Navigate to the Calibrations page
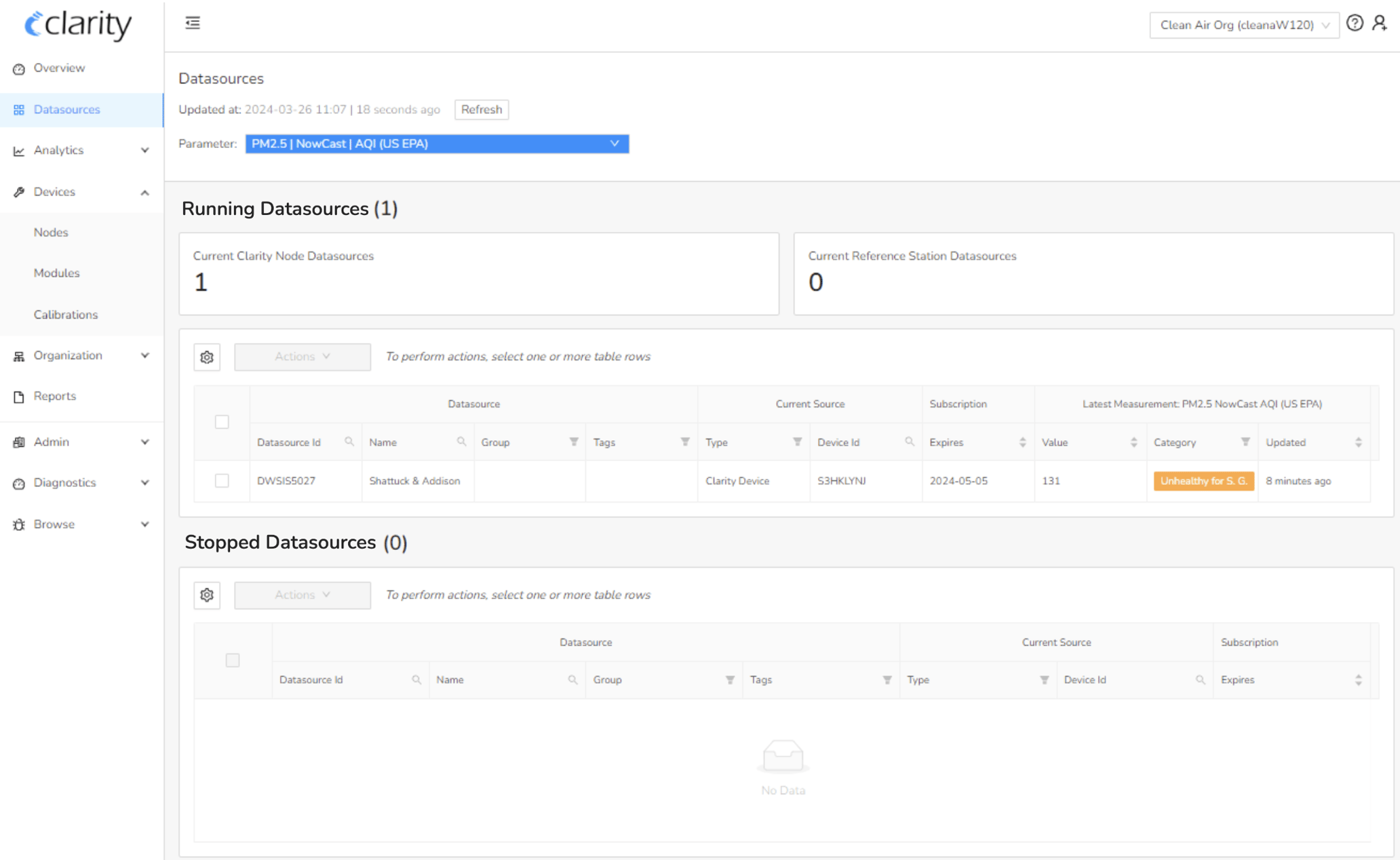 click(66, 314)
